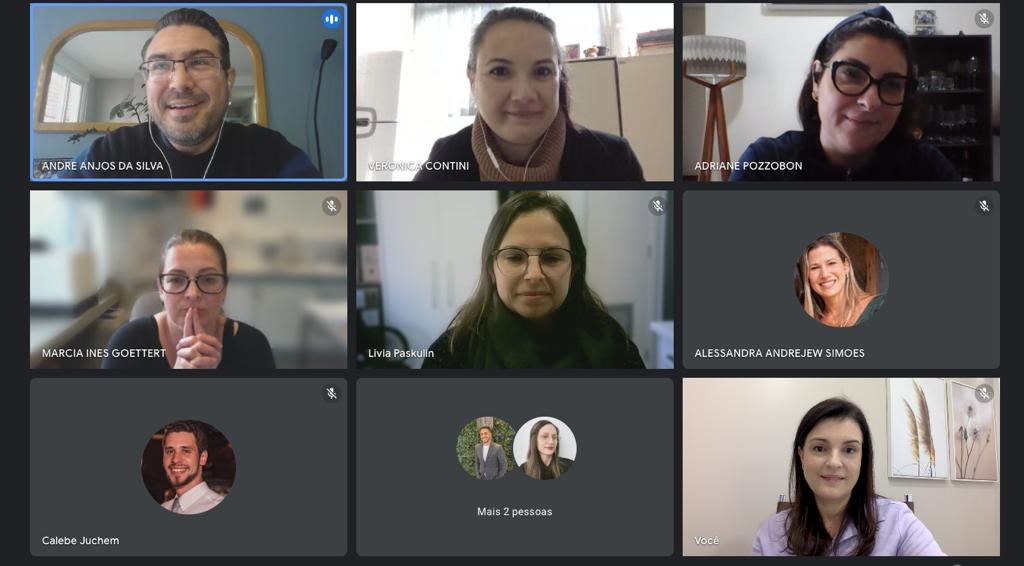Click the blue speaking indicator on Andre's tile
The image size is (1024, 566).
pos(332,19)
